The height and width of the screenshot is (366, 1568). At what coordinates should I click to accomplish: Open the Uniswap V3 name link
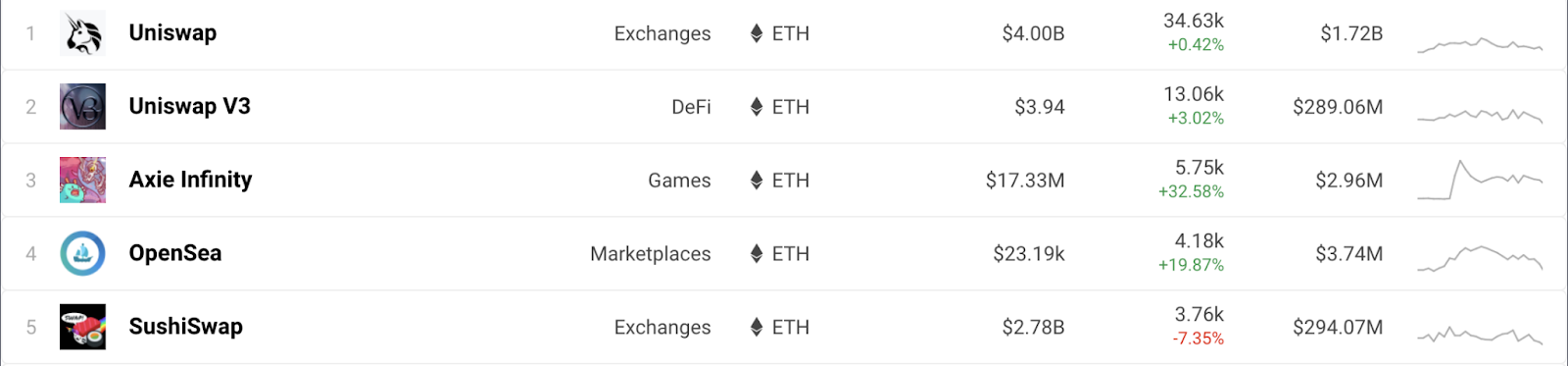(190, 107)
